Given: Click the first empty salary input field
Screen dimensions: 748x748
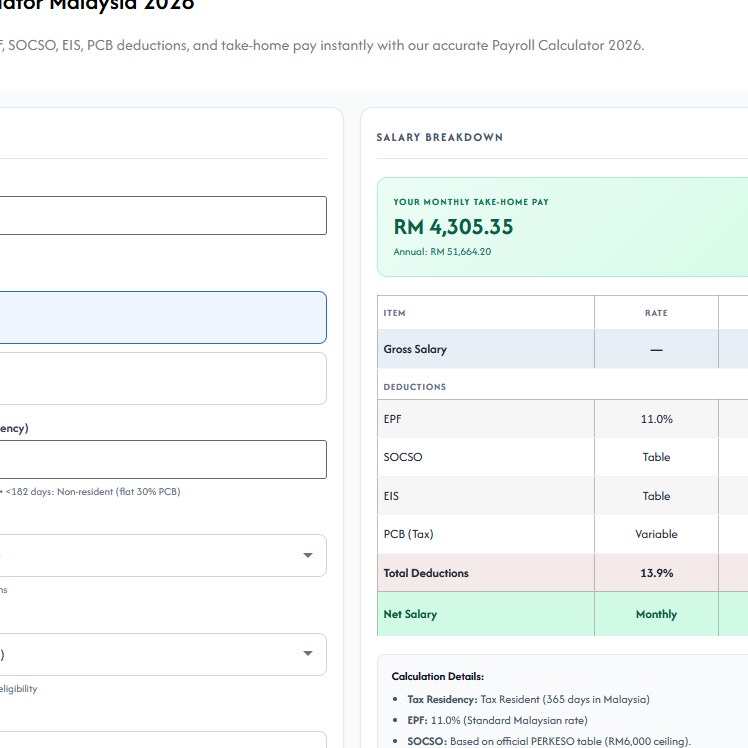Looking at the screenshot, I should point(163,215).
